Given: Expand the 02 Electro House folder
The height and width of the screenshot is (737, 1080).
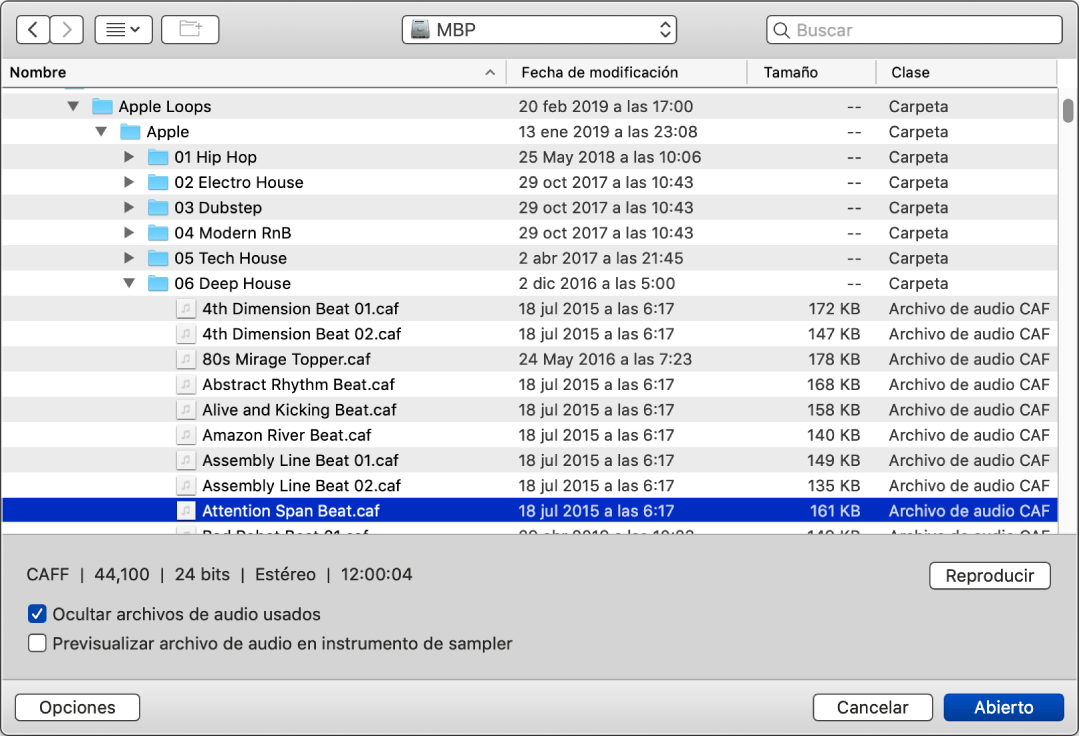Looking at the screenshot, I should [129, 182].
